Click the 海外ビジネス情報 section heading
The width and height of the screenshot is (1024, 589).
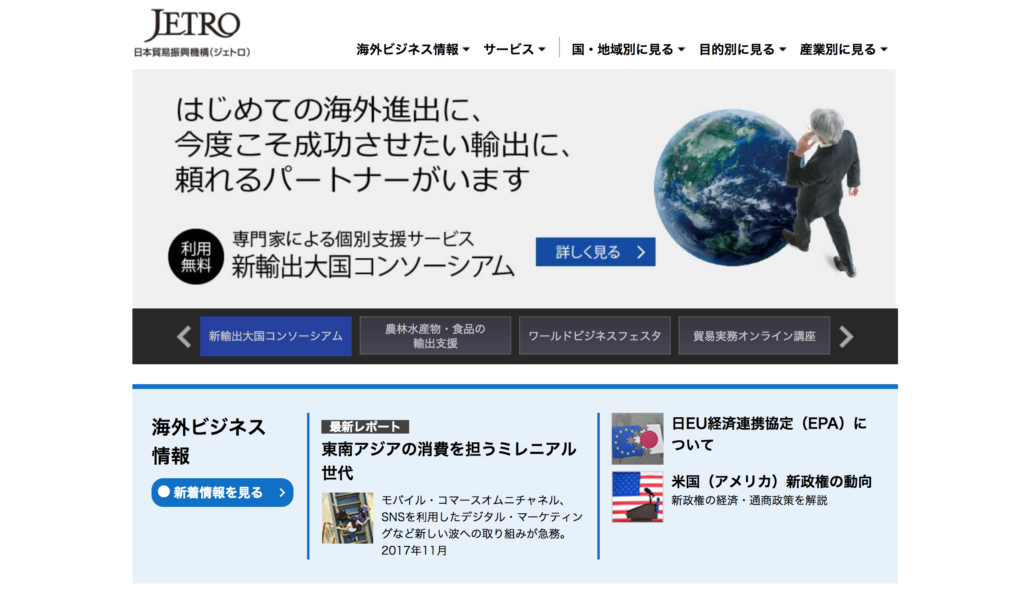pos(209,441)
